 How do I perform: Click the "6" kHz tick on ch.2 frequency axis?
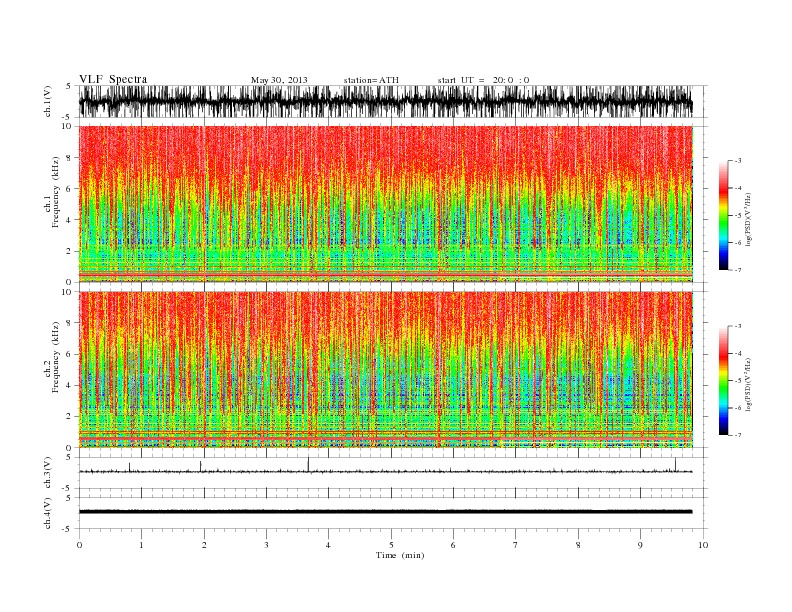69,354
